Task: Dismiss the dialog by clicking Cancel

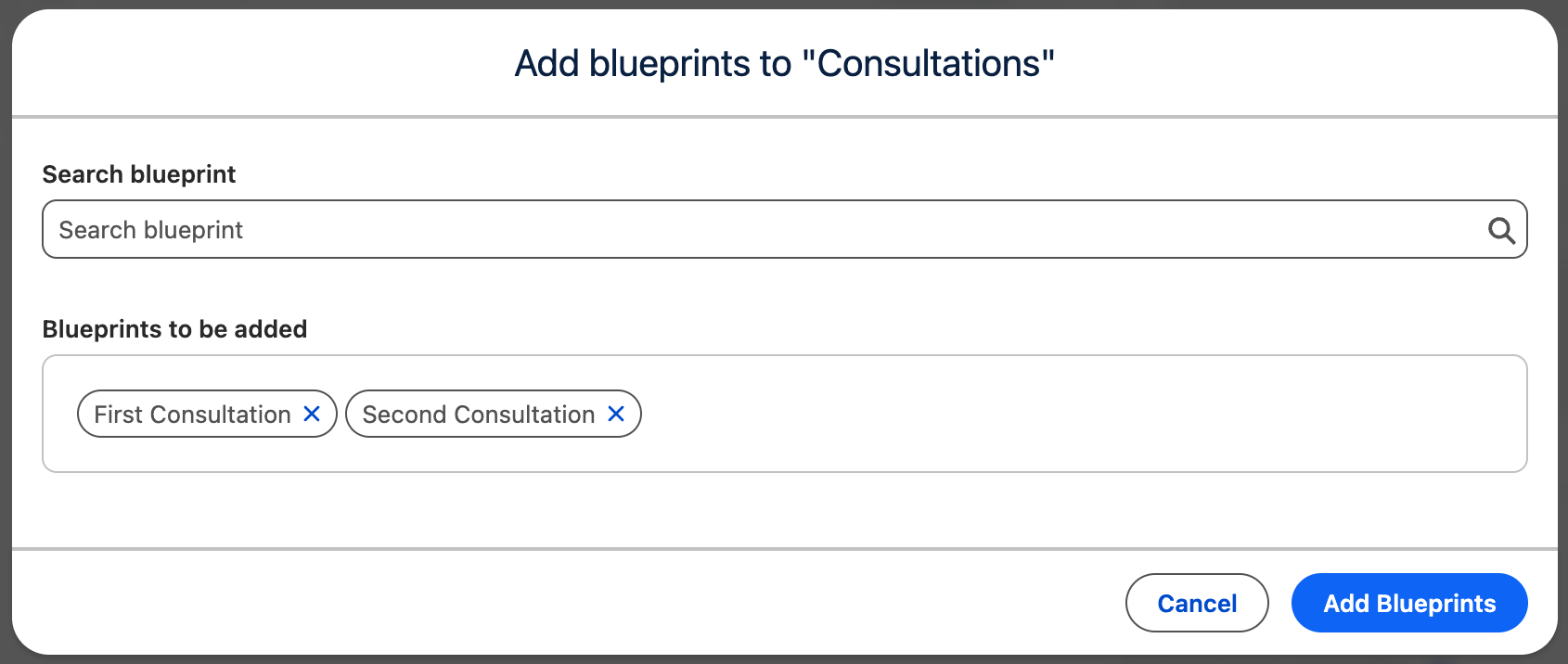Action: [x=1196, y=603]
